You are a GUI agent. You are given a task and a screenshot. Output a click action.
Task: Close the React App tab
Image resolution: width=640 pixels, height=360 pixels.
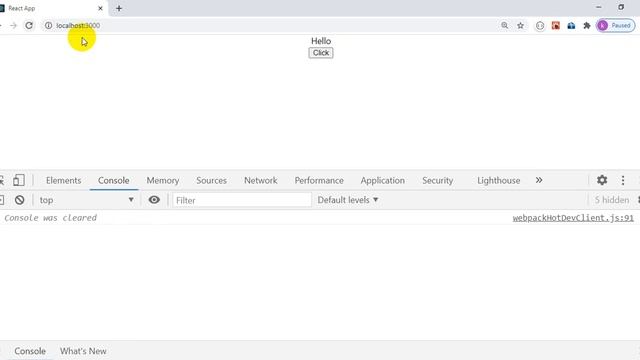(x=100, y=8)
